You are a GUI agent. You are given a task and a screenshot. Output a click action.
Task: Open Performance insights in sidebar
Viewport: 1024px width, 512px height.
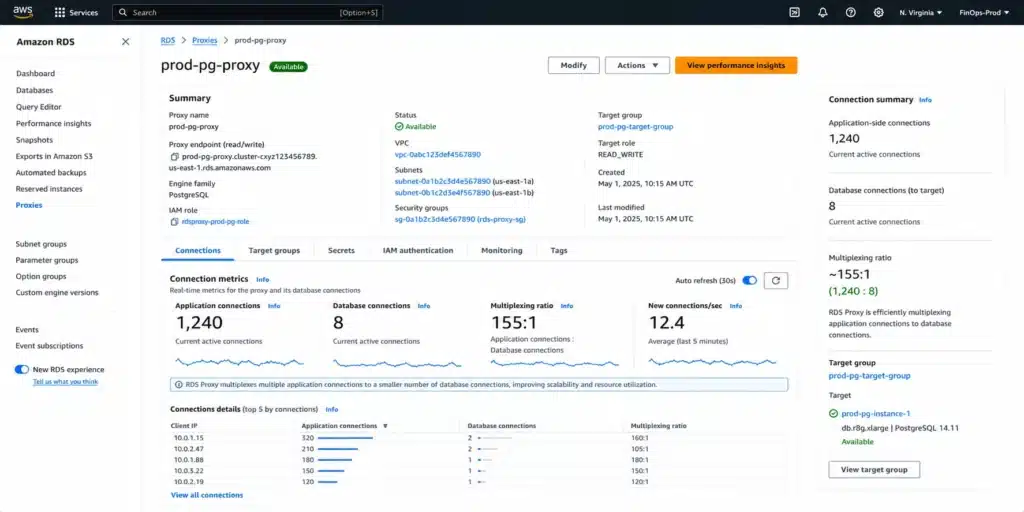click(x=54, y=123)
